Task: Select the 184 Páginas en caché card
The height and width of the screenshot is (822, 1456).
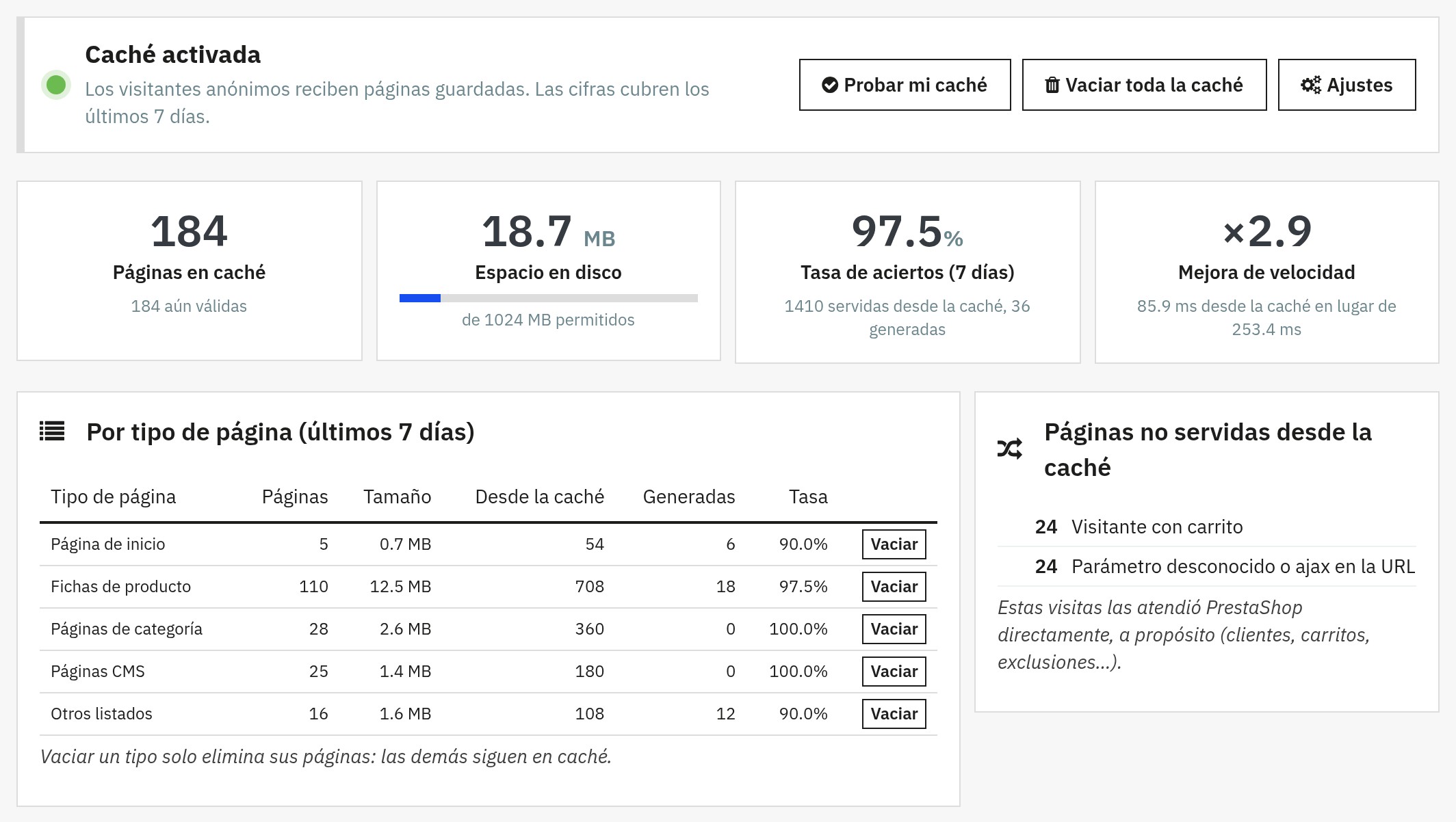Action: point(190,271)
